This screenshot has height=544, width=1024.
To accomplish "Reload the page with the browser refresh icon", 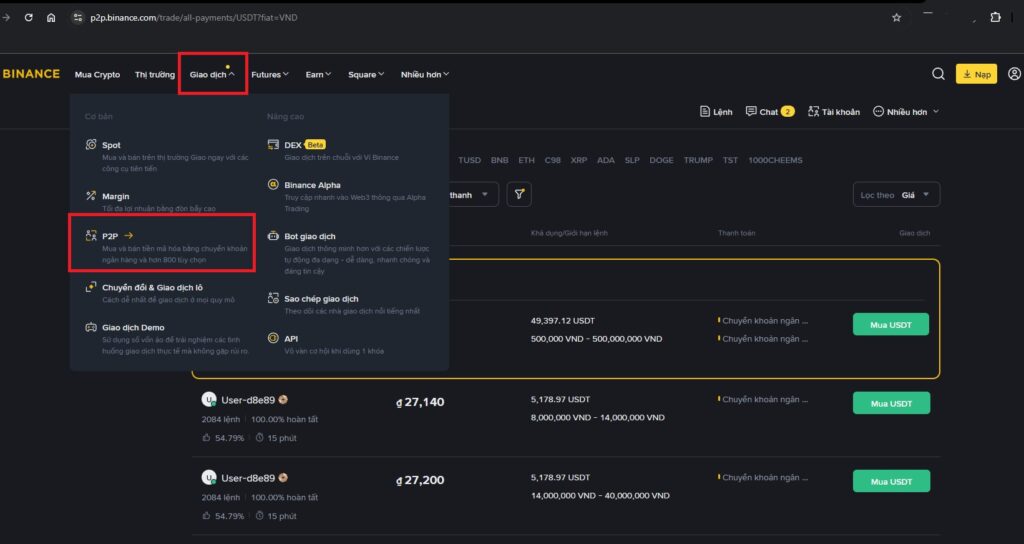I will tap(28, 18).
